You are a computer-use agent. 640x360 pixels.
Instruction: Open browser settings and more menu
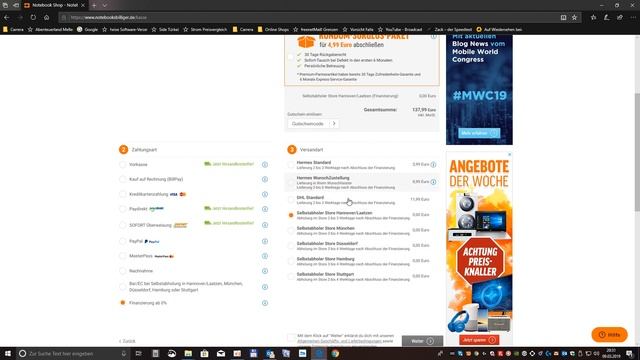pyautogui.click(x=633, y=18)
